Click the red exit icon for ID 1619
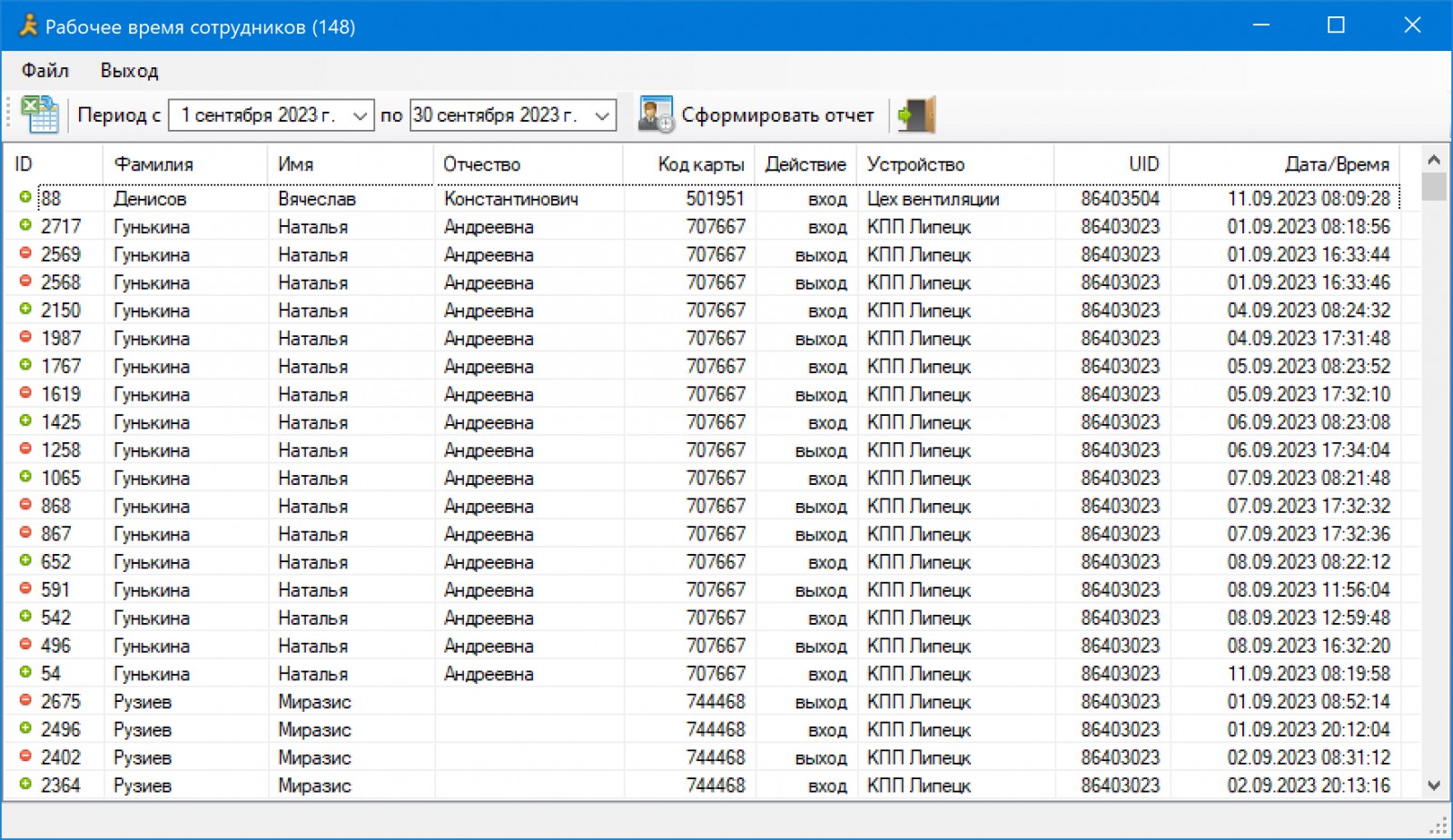Screen dimensions: 1453x840 pos(25,393)
